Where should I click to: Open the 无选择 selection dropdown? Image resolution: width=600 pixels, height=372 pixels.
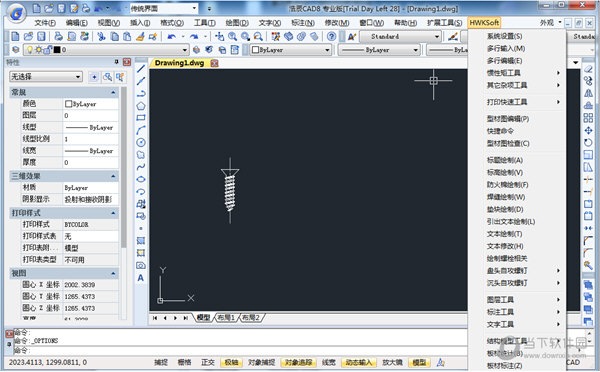(x=46, y=77)
